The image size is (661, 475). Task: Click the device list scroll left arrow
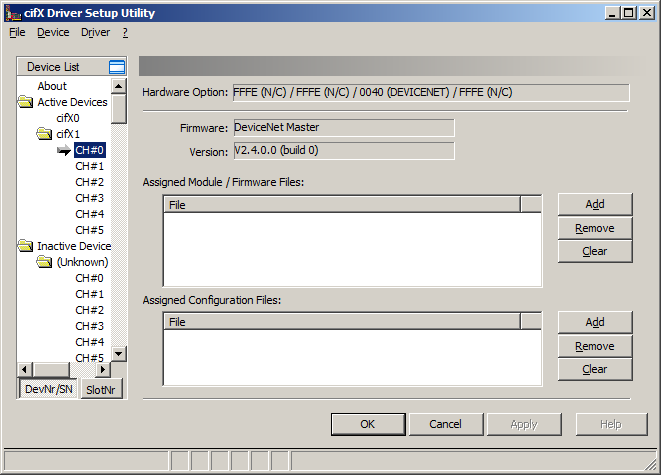[24, 370]
